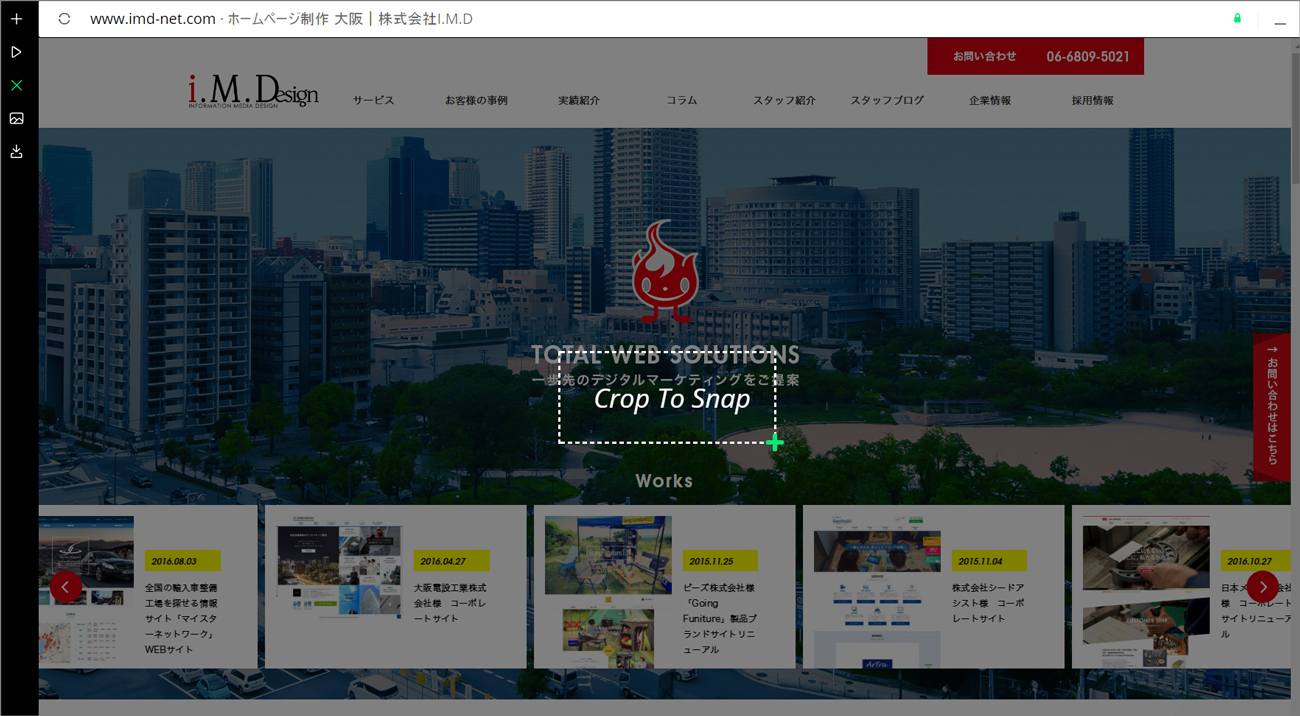The image size is (1300, 716).
Task: Click the TOTAL WEB SOLUTIONS heading
Action: pyautogui.click(x=665, y=355)
